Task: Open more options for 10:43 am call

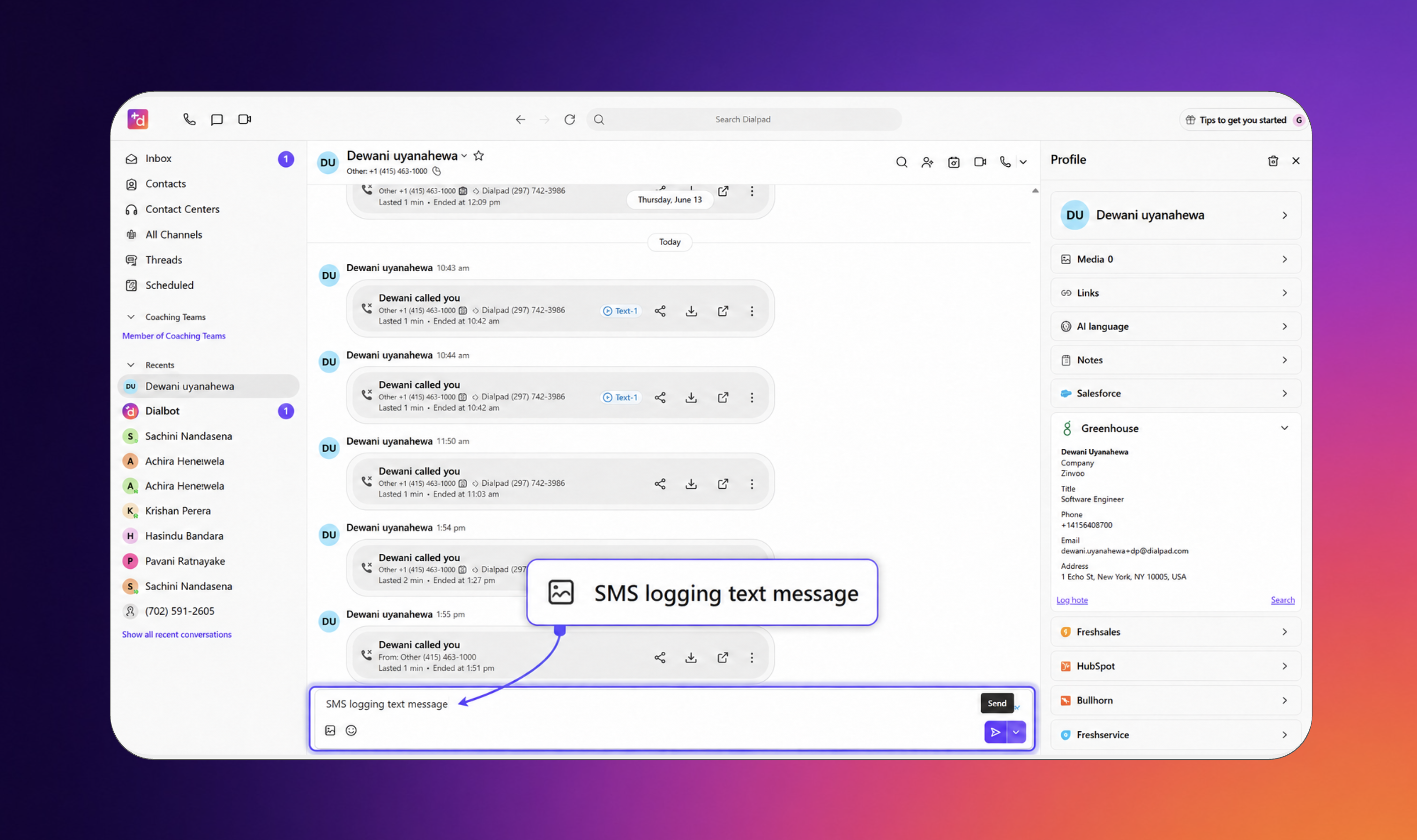Action: 752,311
